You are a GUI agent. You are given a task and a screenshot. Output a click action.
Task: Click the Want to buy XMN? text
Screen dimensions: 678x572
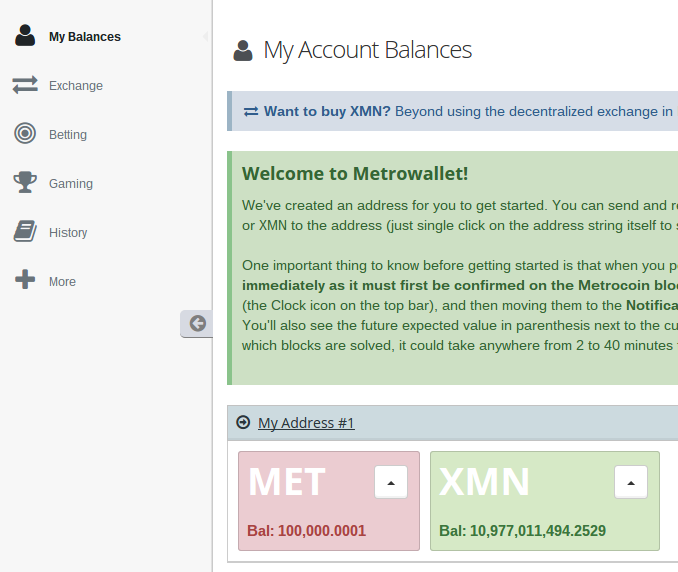(327, 111)
